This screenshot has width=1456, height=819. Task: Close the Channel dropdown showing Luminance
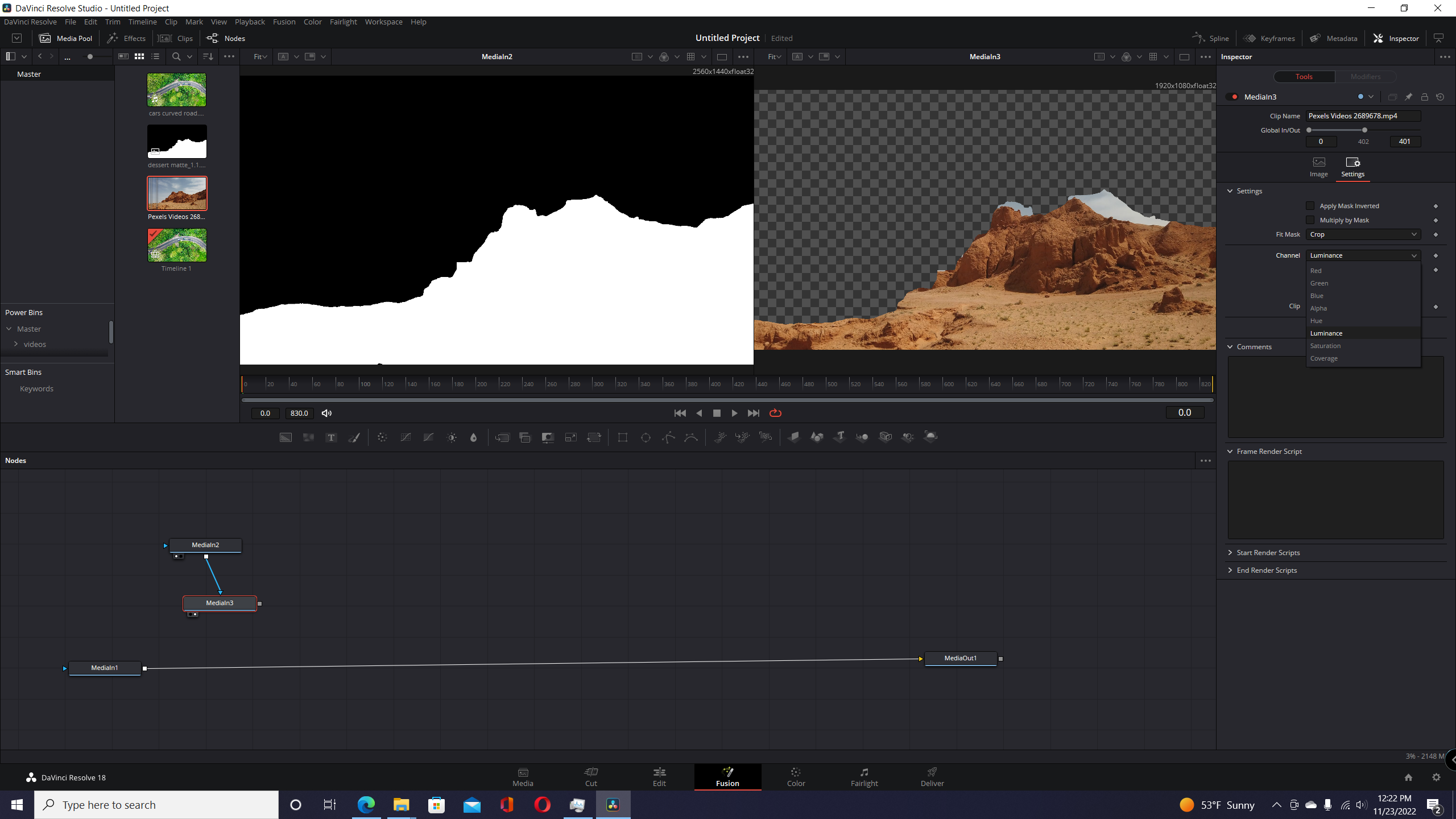click(x=1363, y=255)
